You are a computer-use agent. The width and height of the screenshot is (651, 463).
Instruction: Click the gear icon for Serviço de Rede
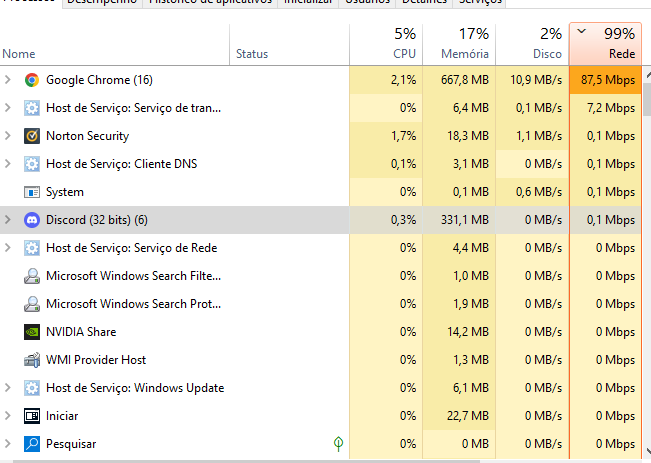pos(32,247)
